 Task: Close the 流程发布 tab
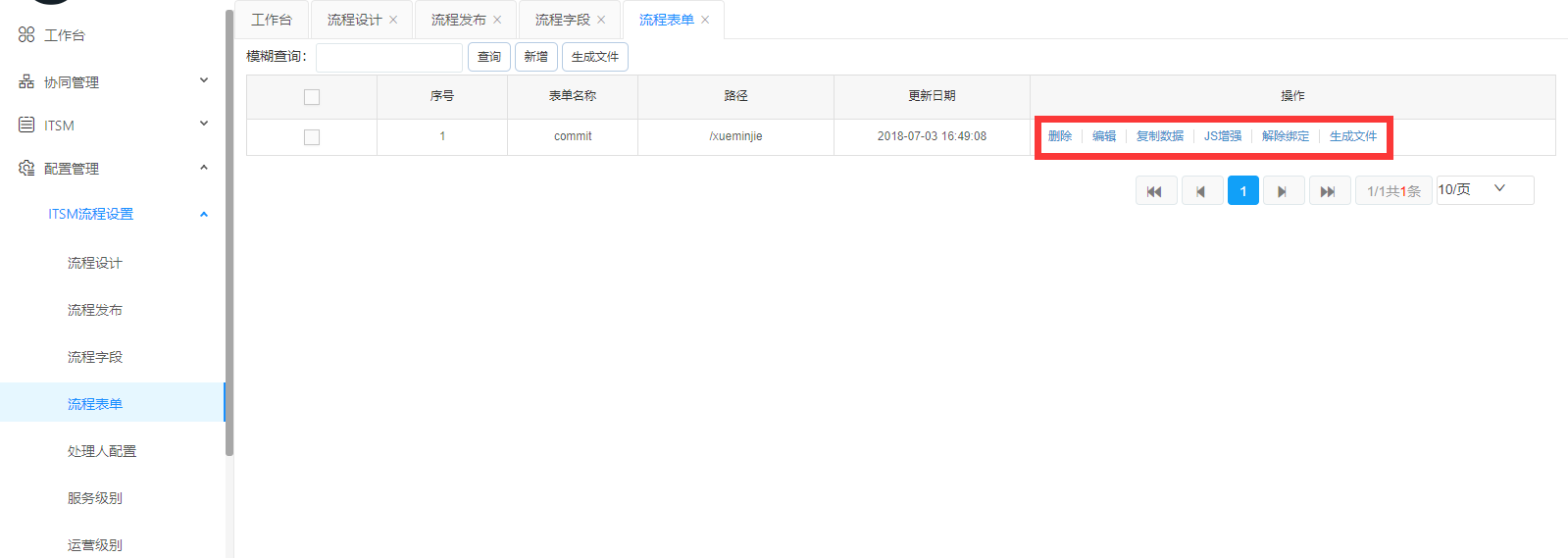[497, 20]
